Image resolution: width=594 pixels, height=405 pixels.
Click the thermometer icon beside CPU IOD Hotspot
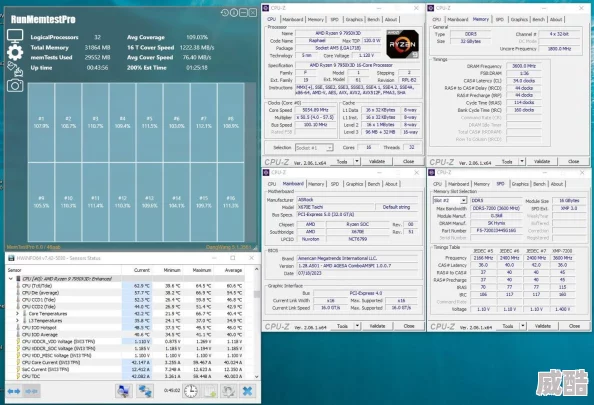[x=18, y=328]
